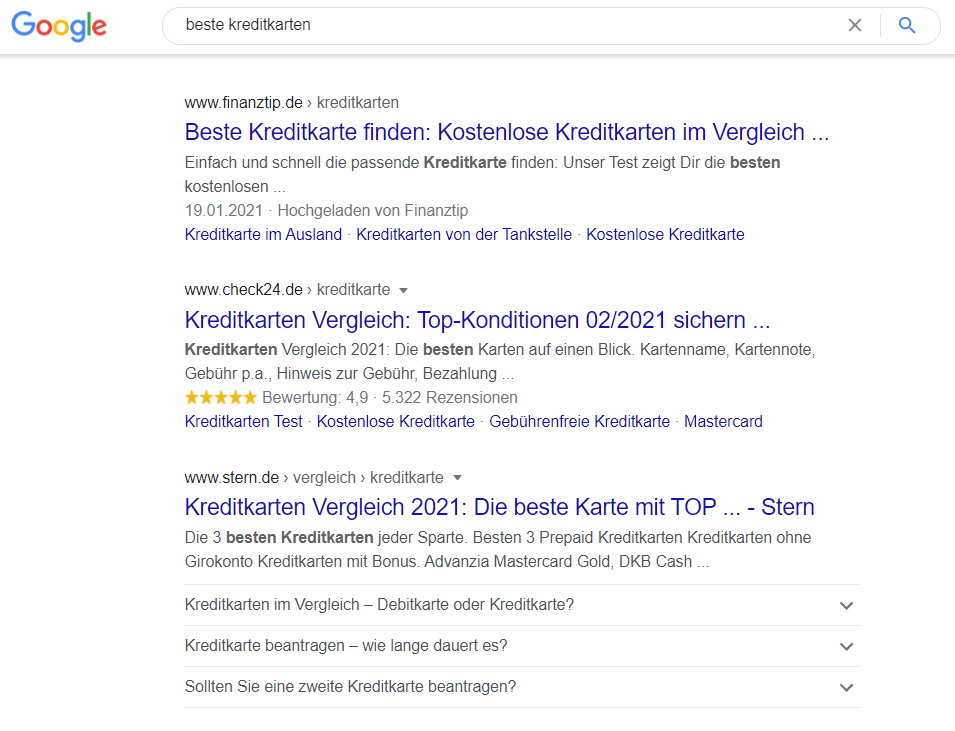
Task: Expand "Kreditkarten im Vergleich – Debitkarte oder Kreditkarte?"
Action: click(x=846, y=606)
